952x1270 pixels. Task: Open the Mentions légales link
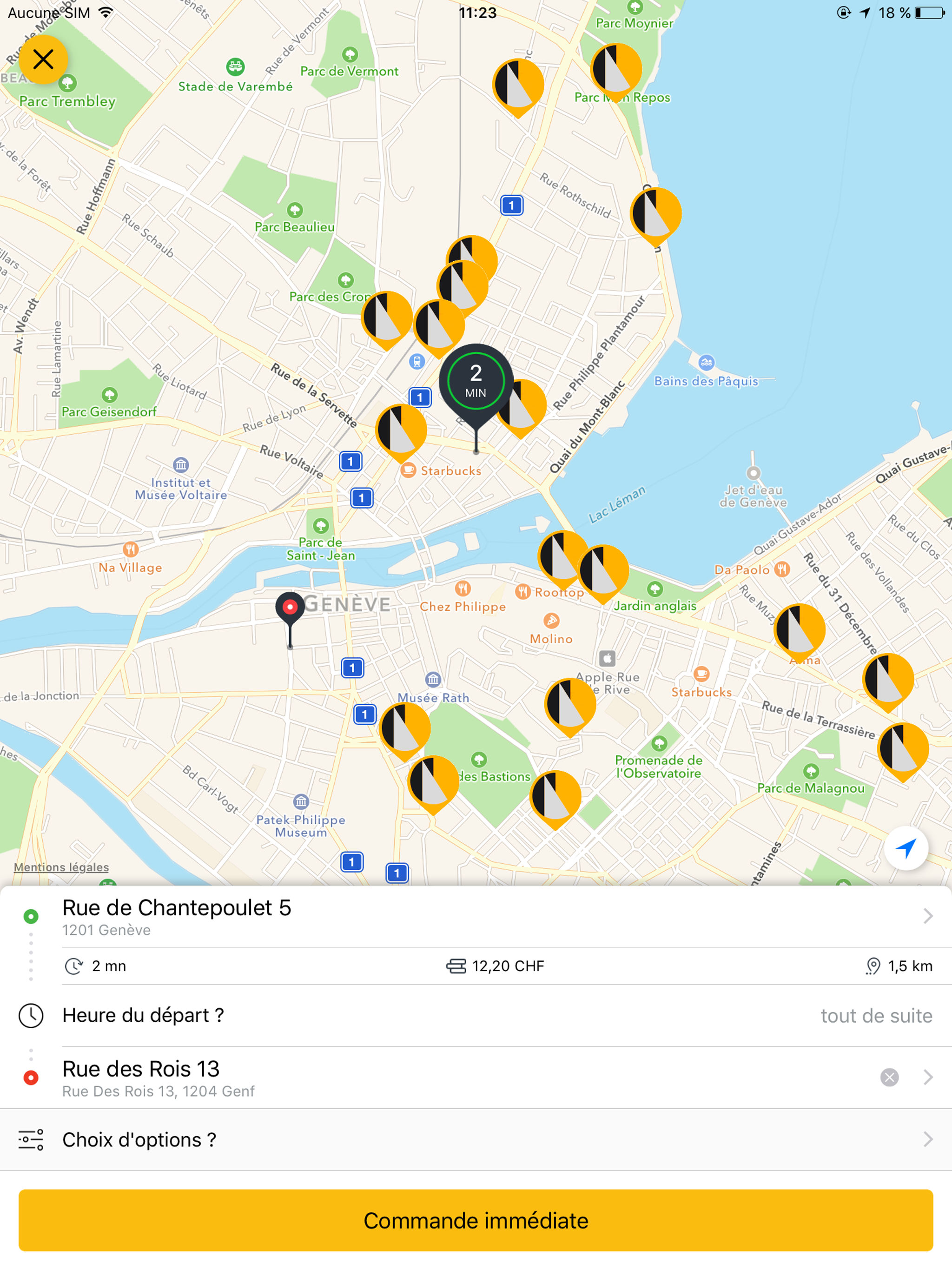click(x=61, y=867)
